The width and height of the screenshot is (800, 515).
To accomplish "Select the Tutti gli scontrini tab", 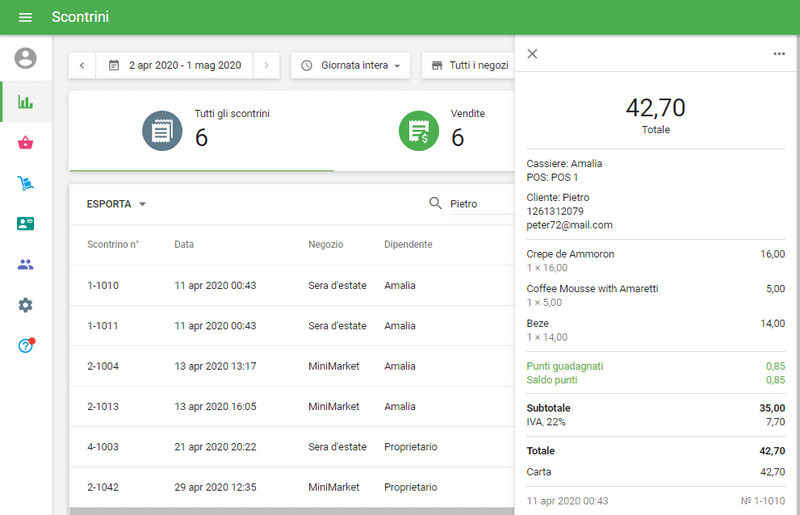I will [201, 131].
